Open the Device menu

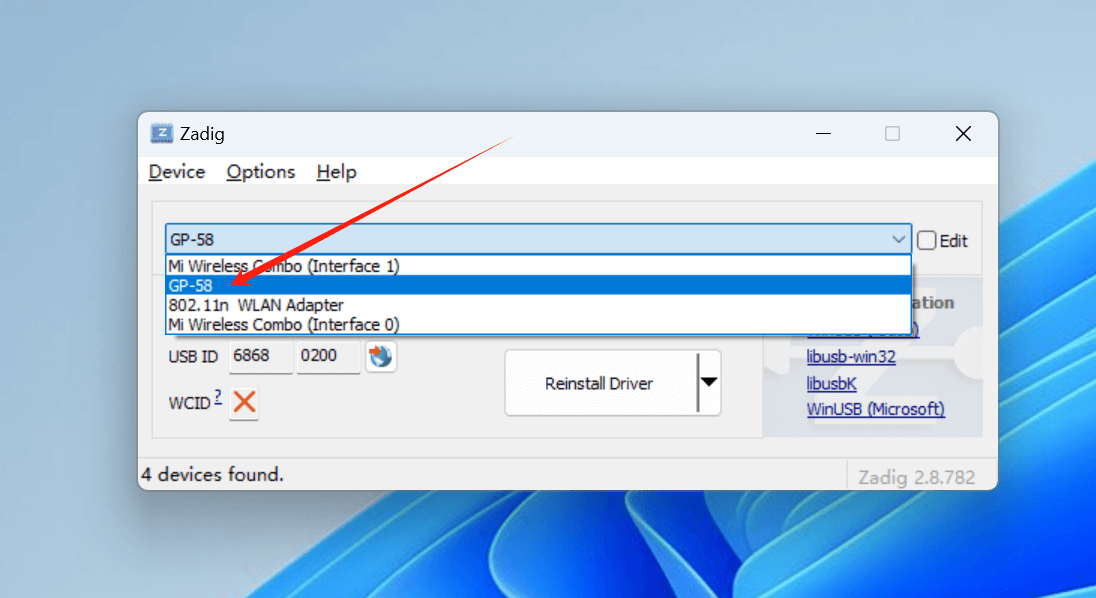(x=177, y=172)
